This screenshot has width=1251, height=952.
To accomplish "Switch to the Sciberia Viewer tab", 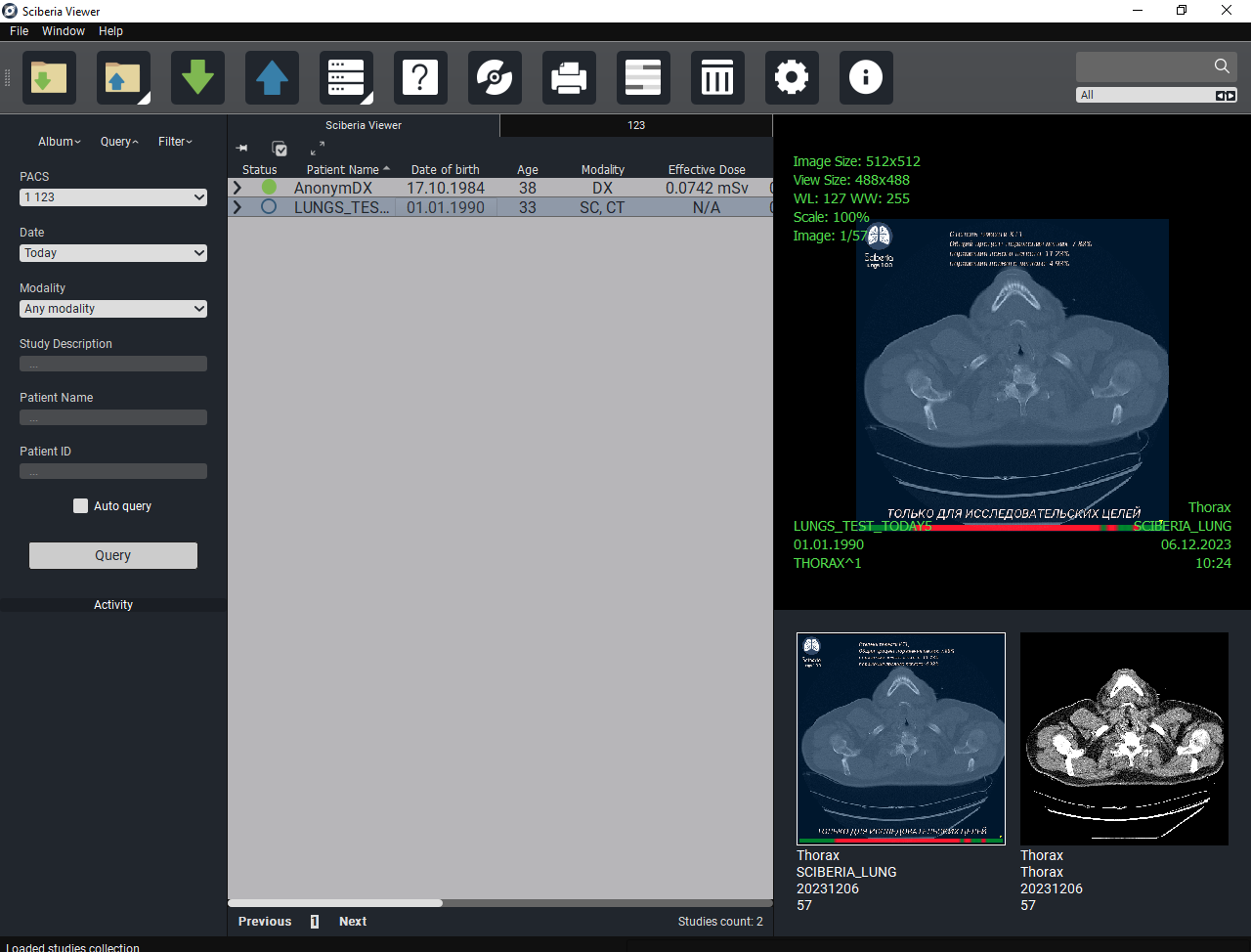I will tap(364, 125).
